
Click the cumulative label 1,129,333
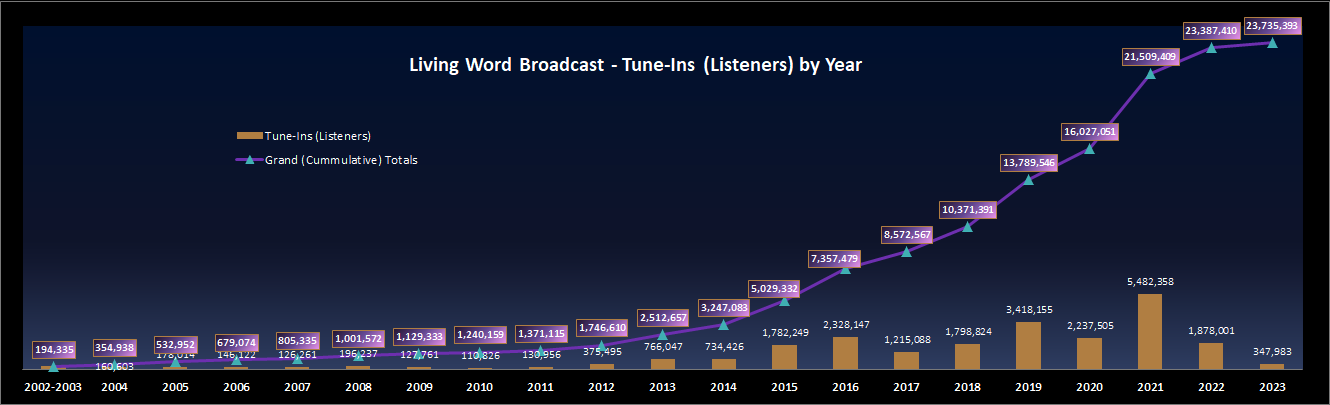tap(418, 337)
